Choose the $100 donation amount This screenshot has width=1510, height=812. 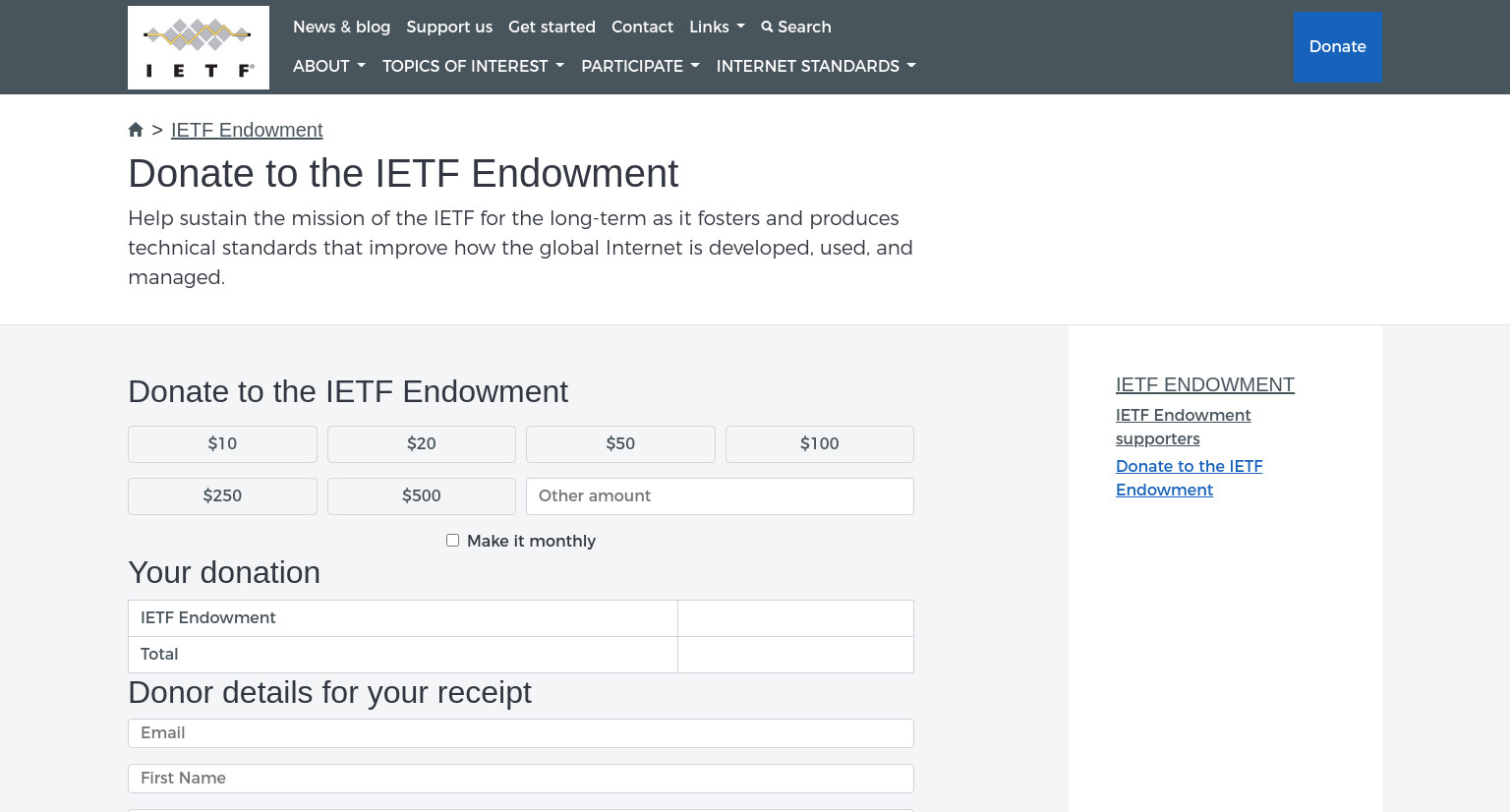[x=820, y=444]
